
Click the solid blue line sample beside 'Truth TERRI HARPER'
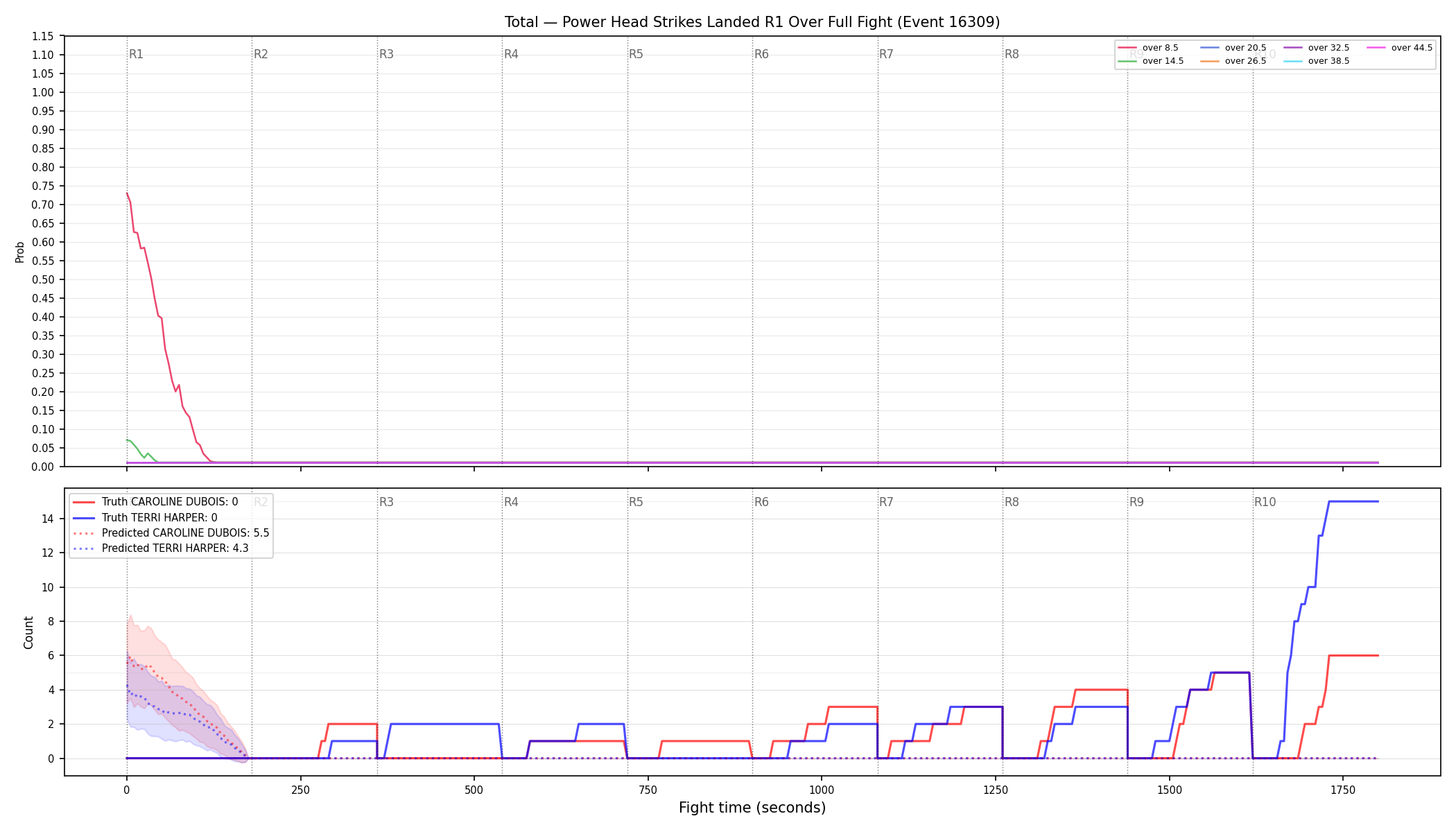84,517
